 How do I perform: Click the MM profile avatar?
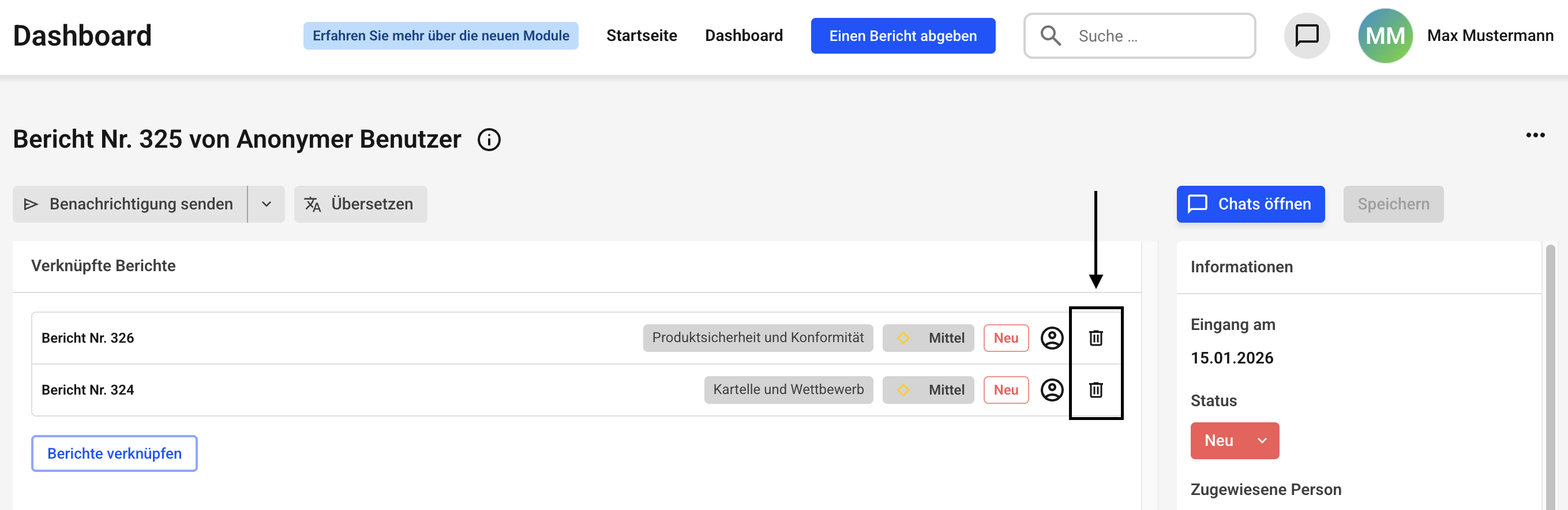[x=1385, y=36]
